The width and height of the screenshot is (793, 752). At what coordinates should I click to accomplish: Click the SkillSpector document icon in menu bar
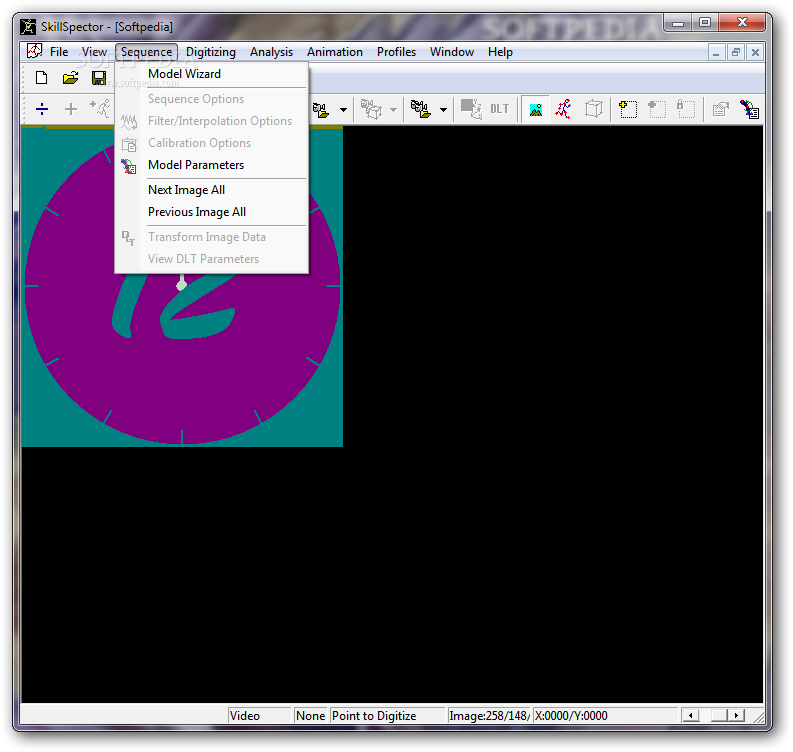[34, 51]
